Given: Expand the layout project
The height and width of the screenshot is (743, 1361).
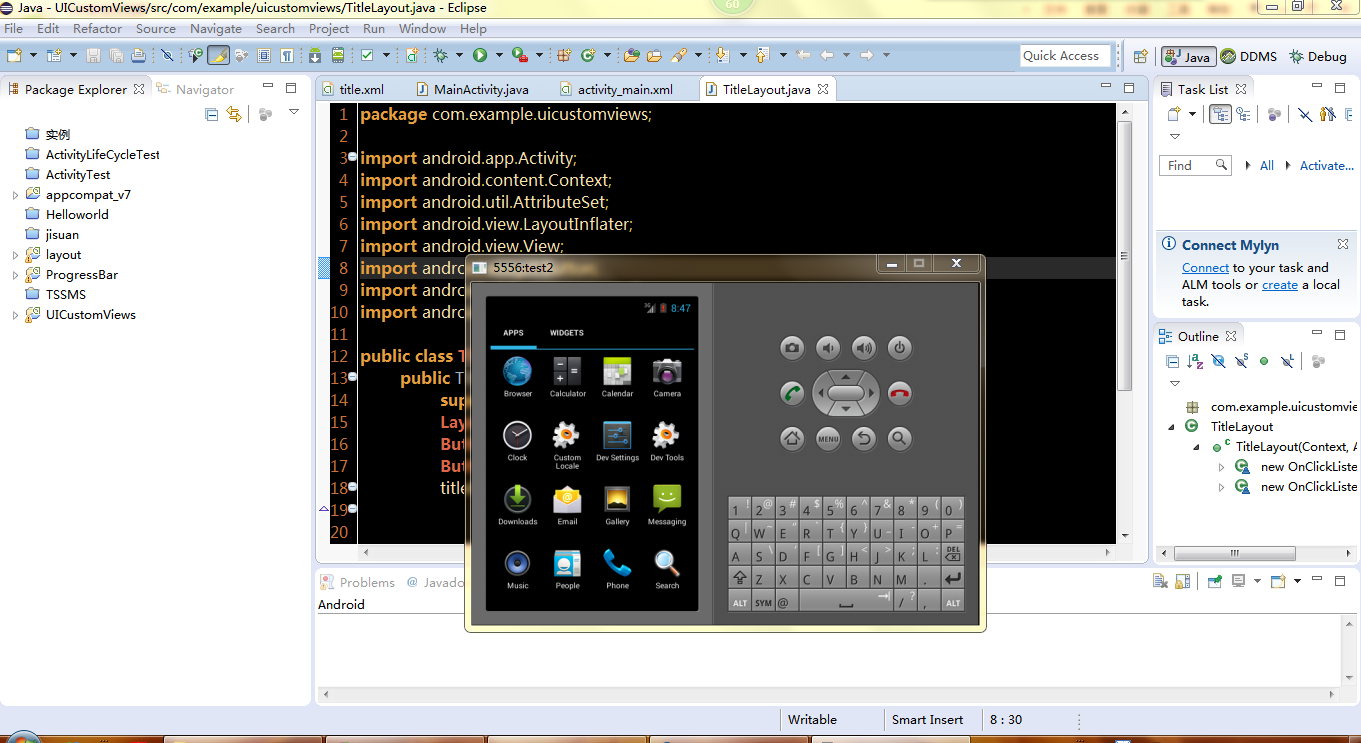Looking at the screenshot, I should tap(15, 255).
